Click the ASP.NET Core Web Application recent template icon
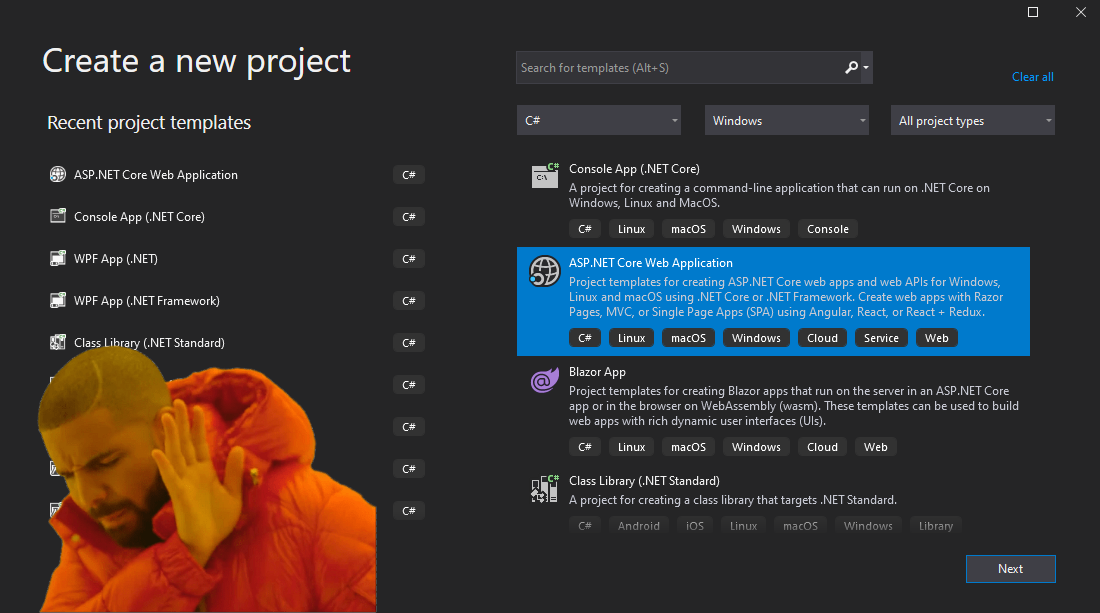1100x613 pixels. click(x=58, y=175)
